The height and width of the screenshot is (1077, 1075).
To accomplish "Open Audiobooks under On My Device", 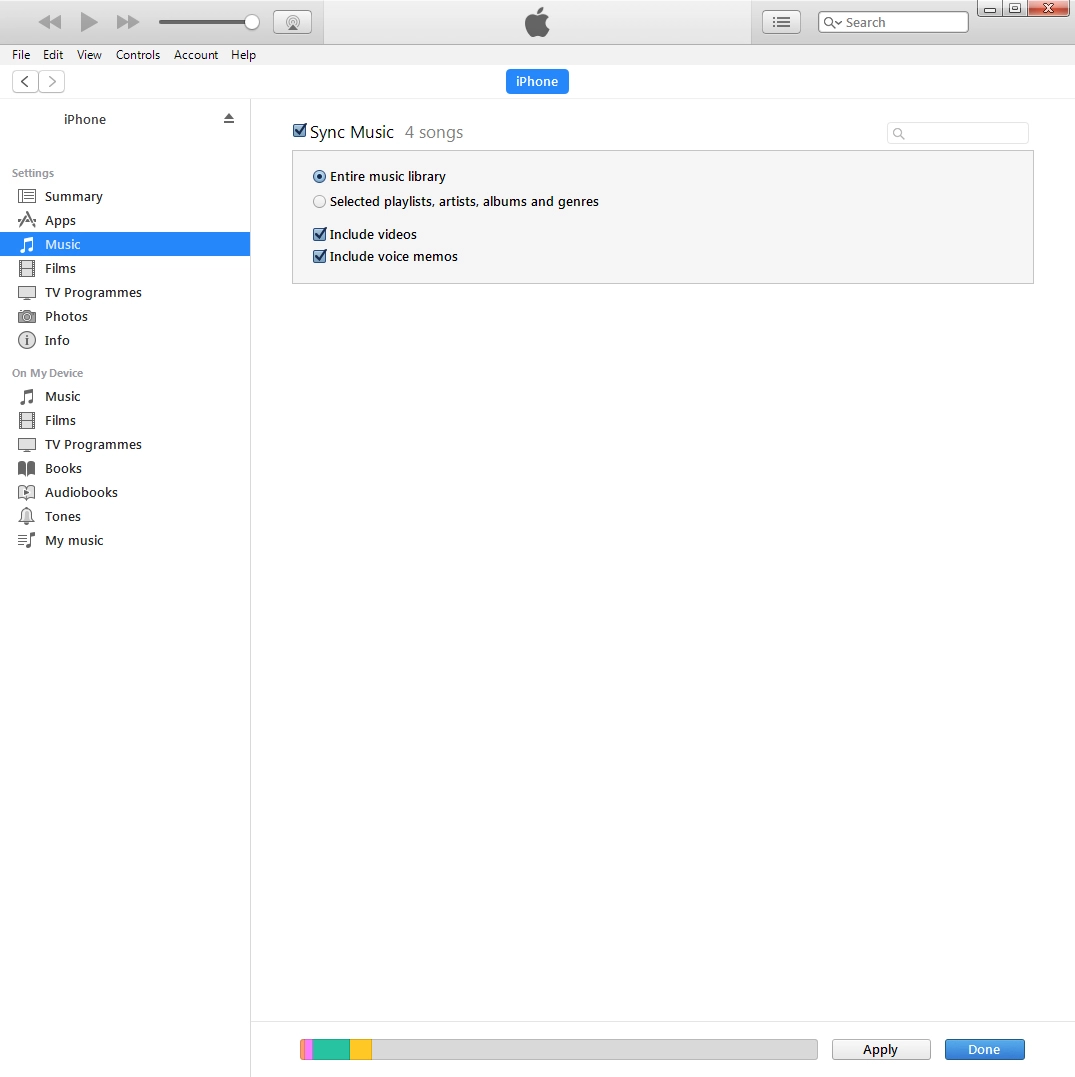I will click(81, 492).
